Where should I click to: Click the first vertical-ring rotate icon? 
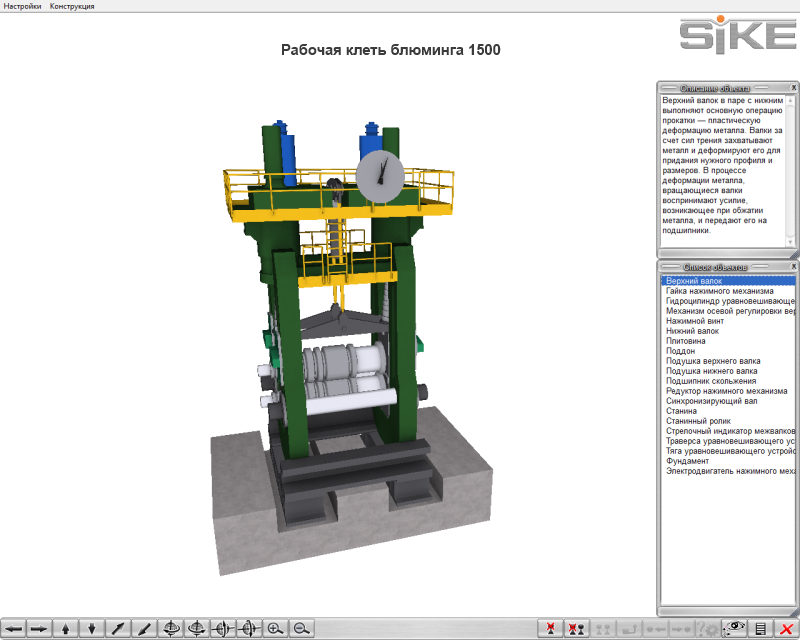[222, 628]
